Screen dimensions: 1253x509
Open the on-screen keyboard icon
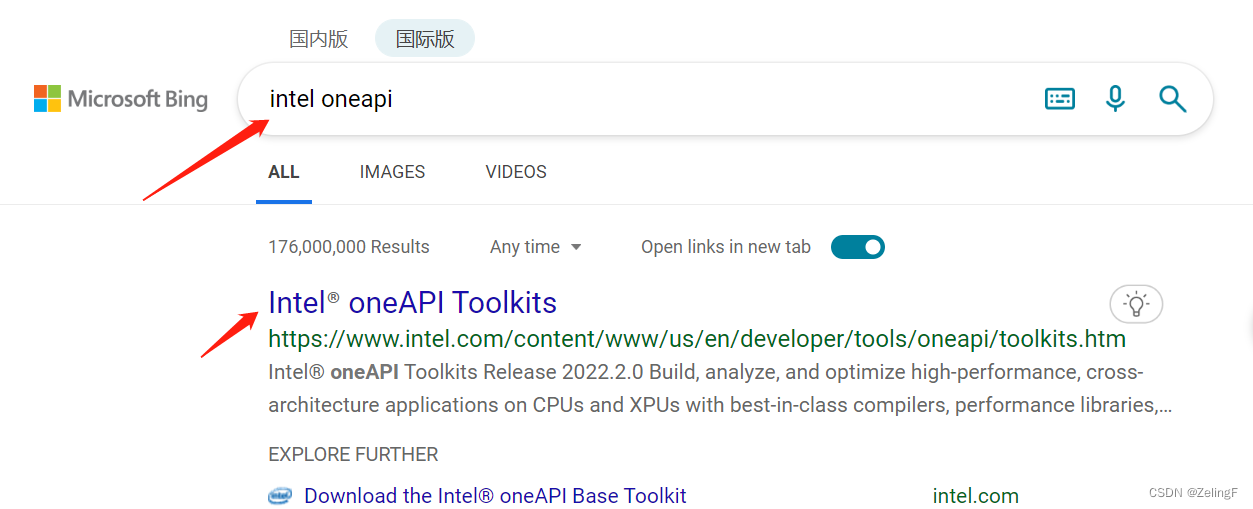coord(1060,98)
